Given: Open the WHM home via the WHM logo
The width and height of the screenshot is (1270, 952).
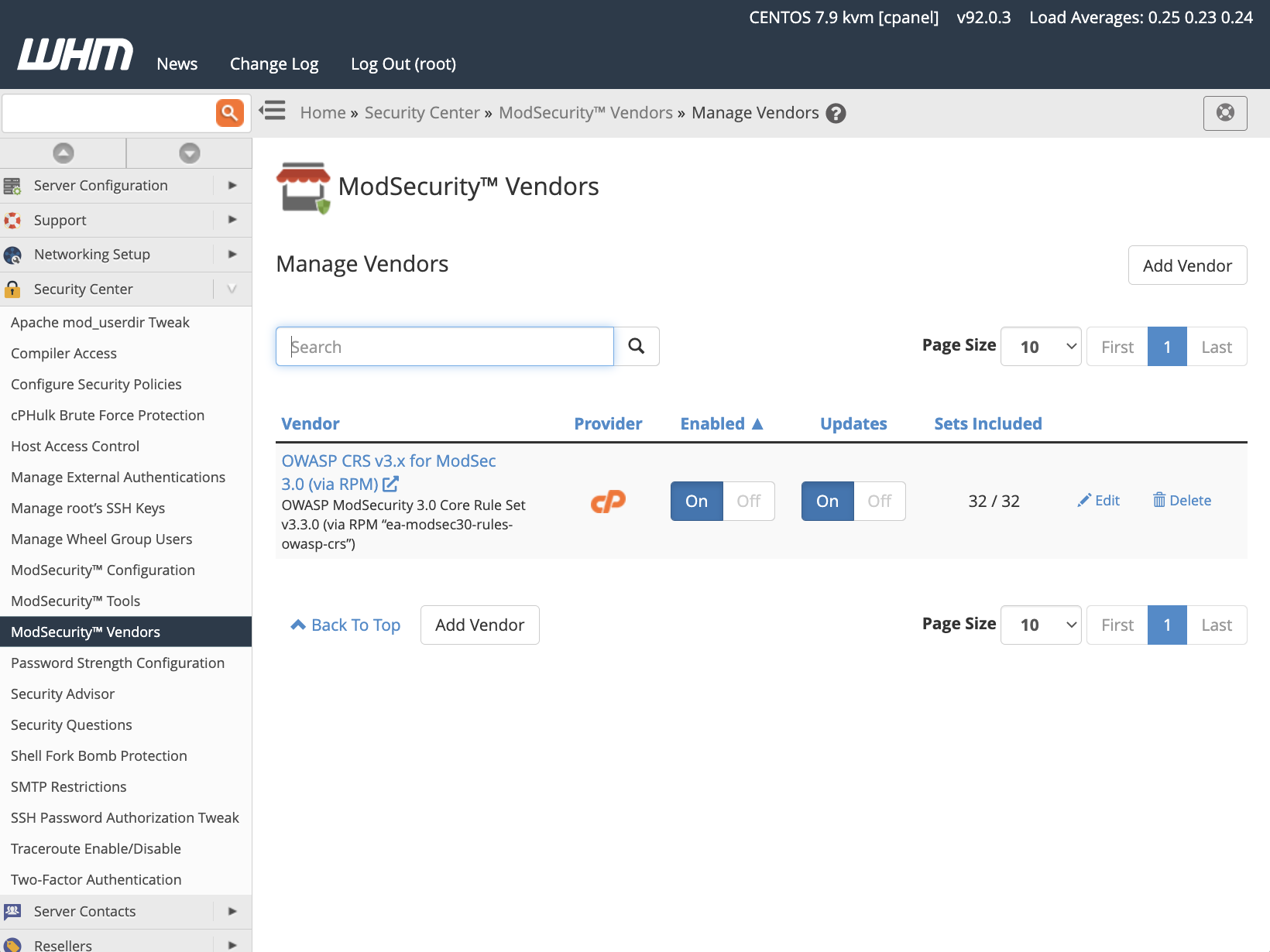Looking at the screenshot, I should pyautogui.click(x=74, y=53).
